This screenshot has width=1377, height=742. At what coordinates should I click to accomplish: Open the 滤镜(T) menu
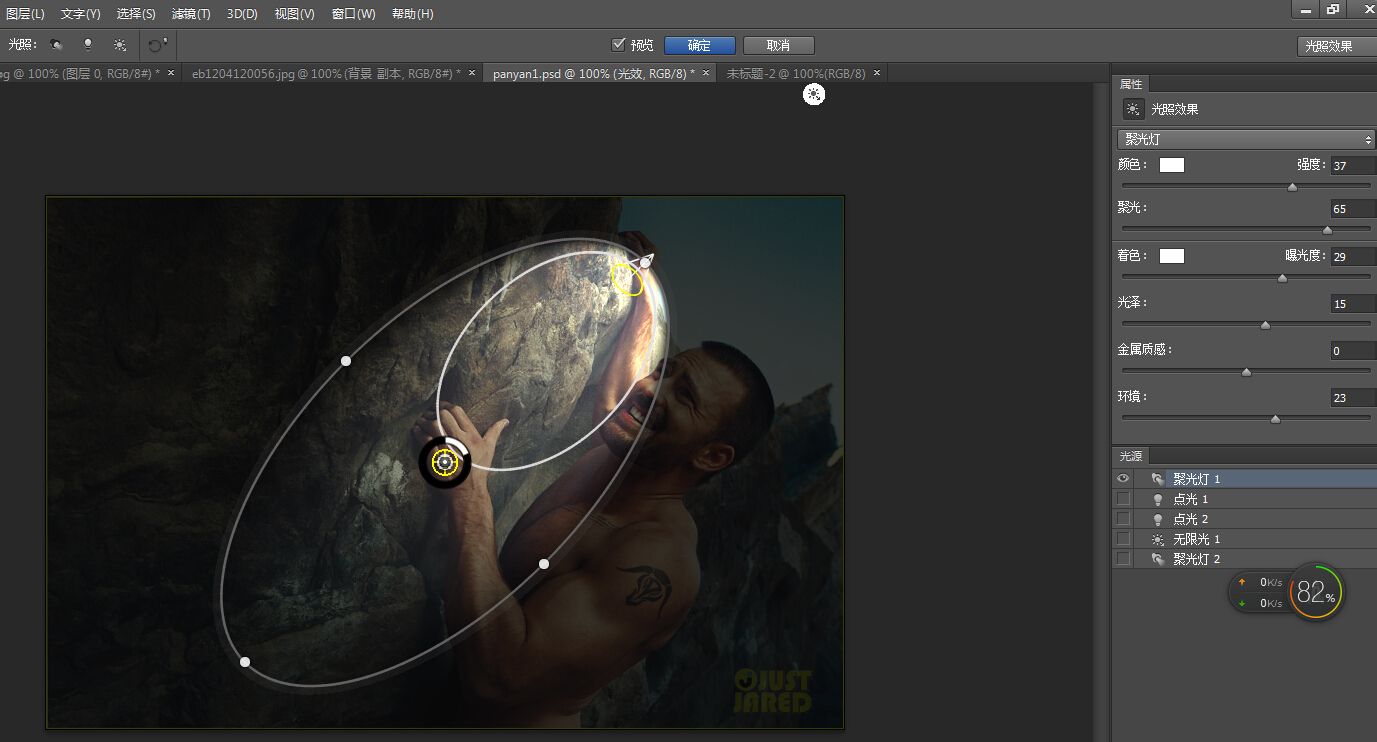191,14
